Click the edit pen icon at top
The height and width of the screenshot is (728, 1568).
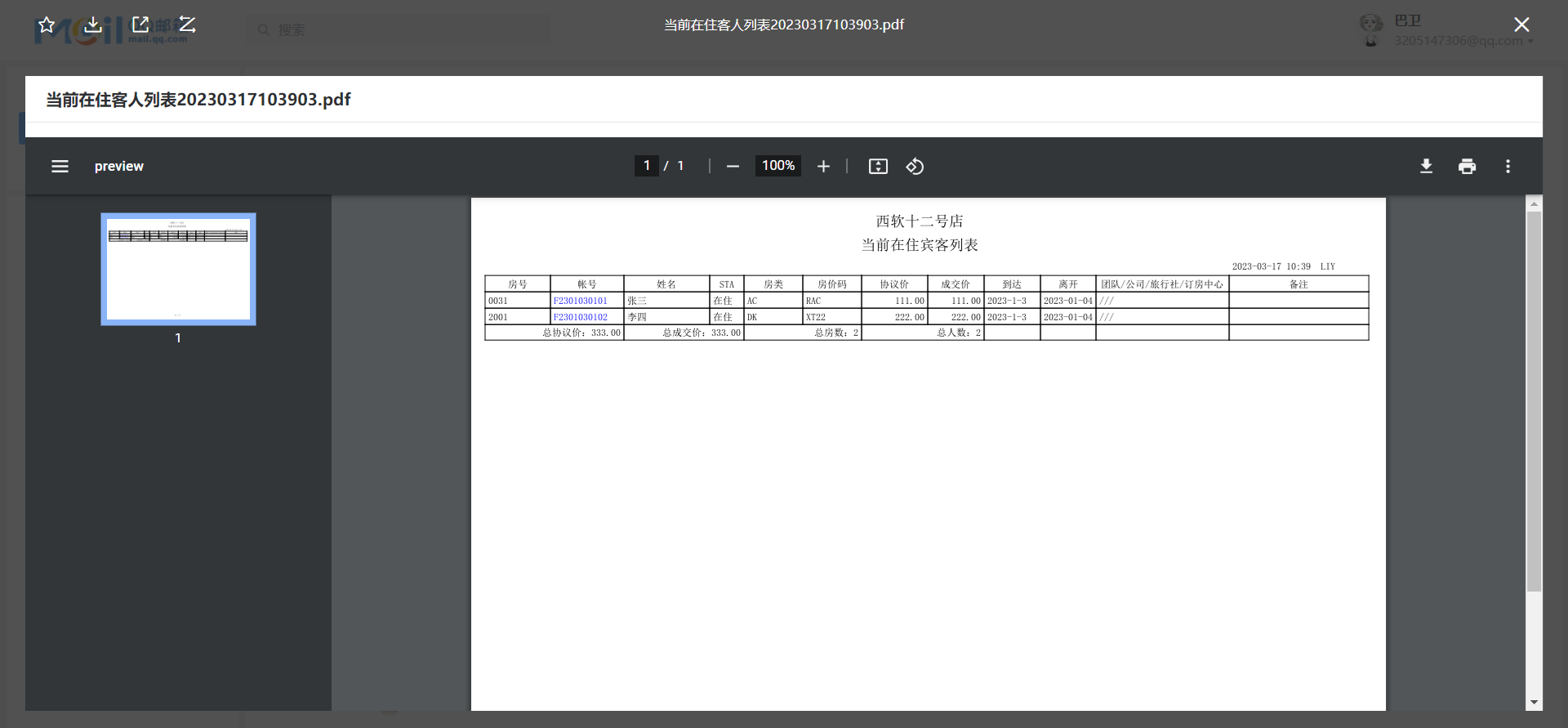click(x=187, y=25)
